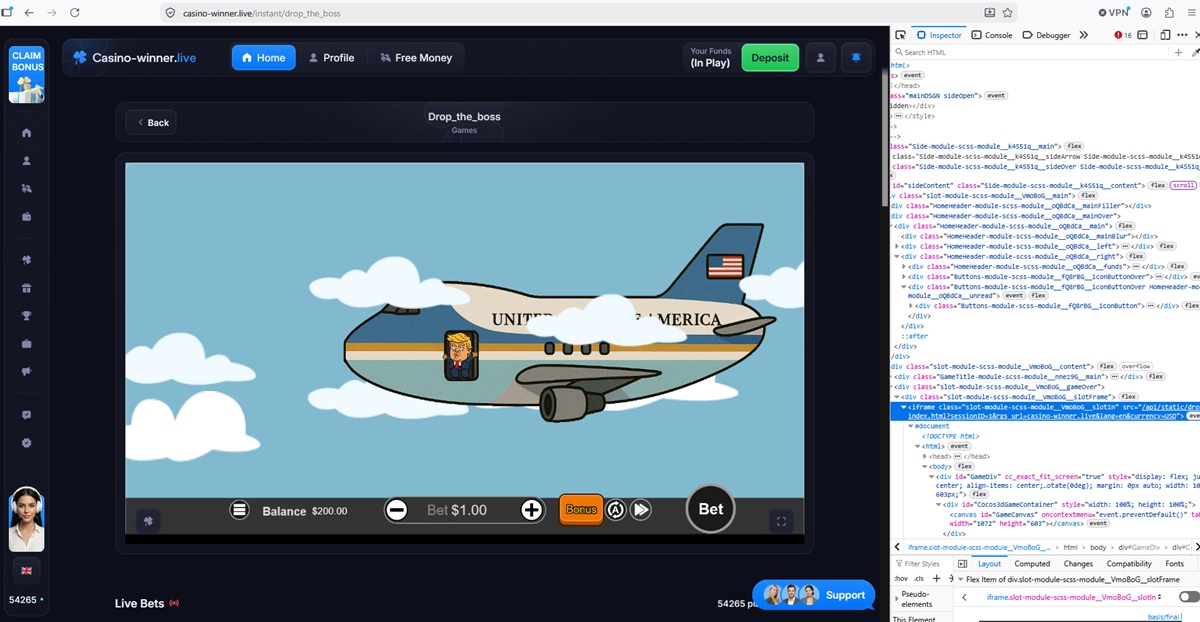
Task: Open game hamburger menu button
Action: pos(239,510)
